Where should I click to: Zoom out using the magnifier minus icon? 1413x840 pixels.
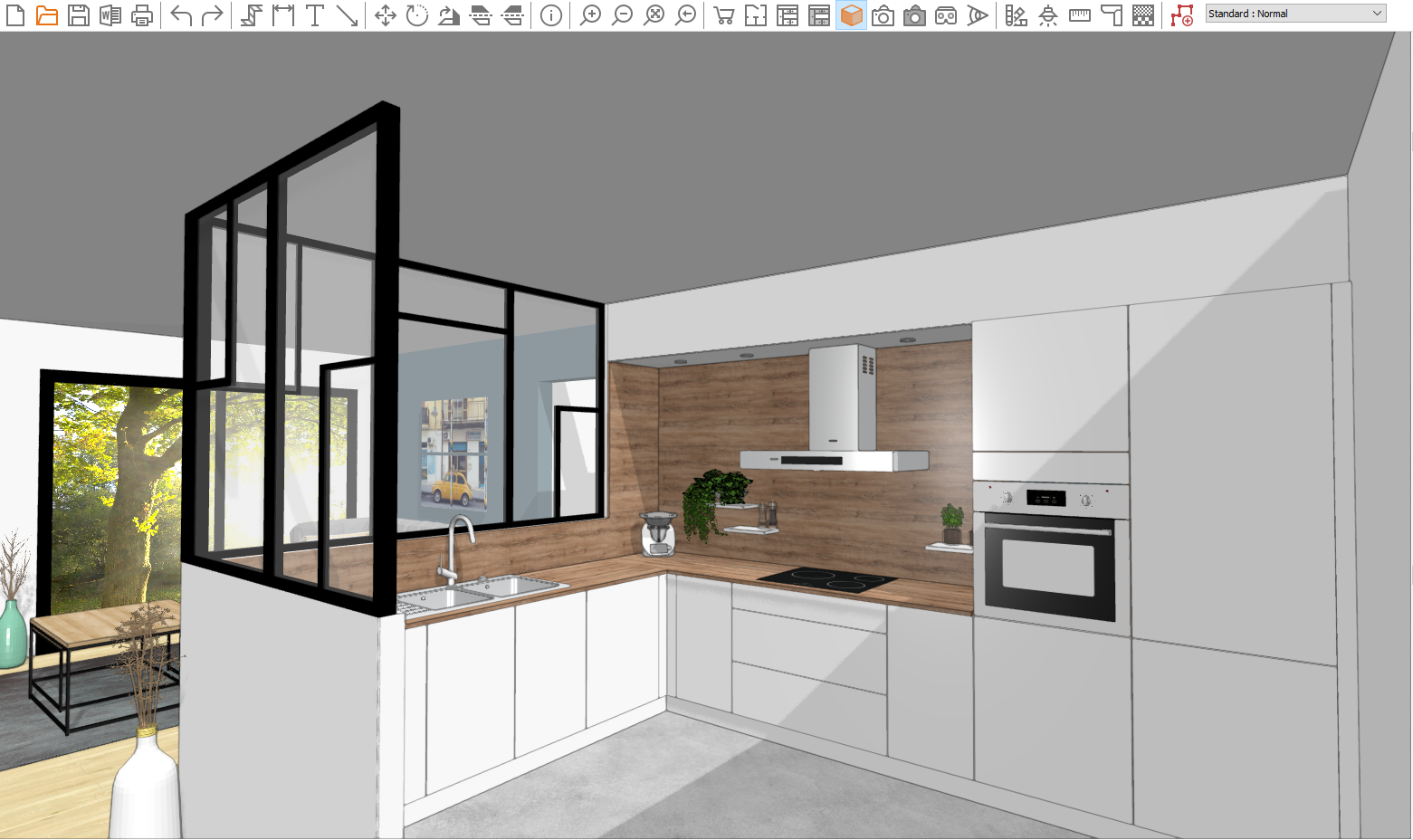point(622,15)
